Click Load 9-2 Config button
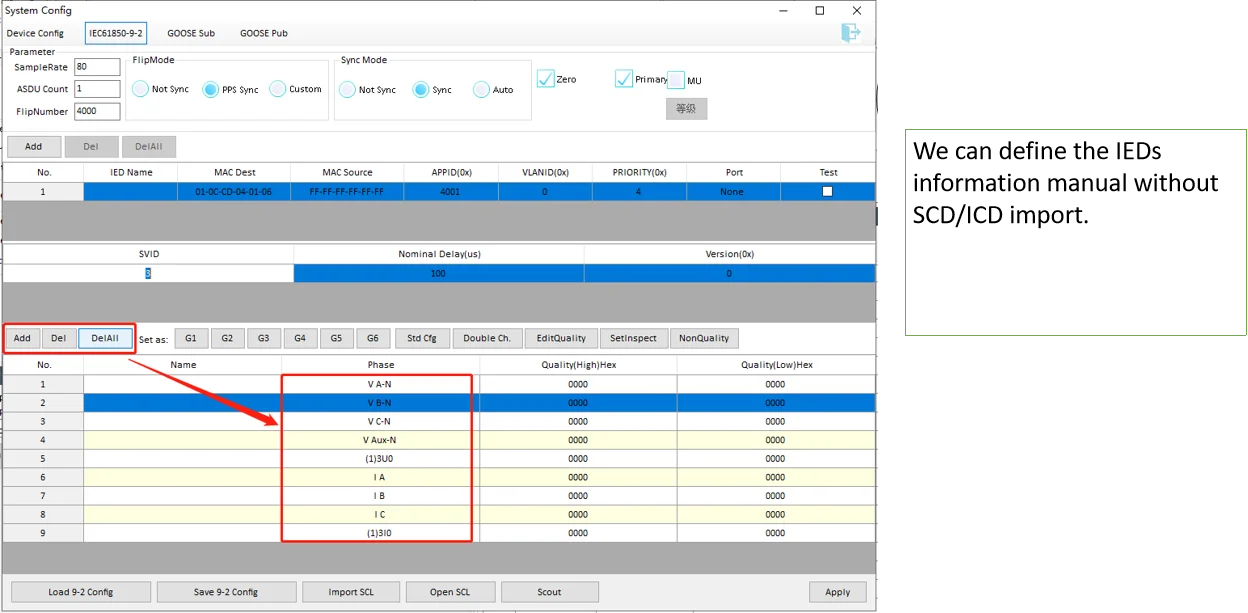The width and height of the screenshot is (1248, 613). coord(81,592)
